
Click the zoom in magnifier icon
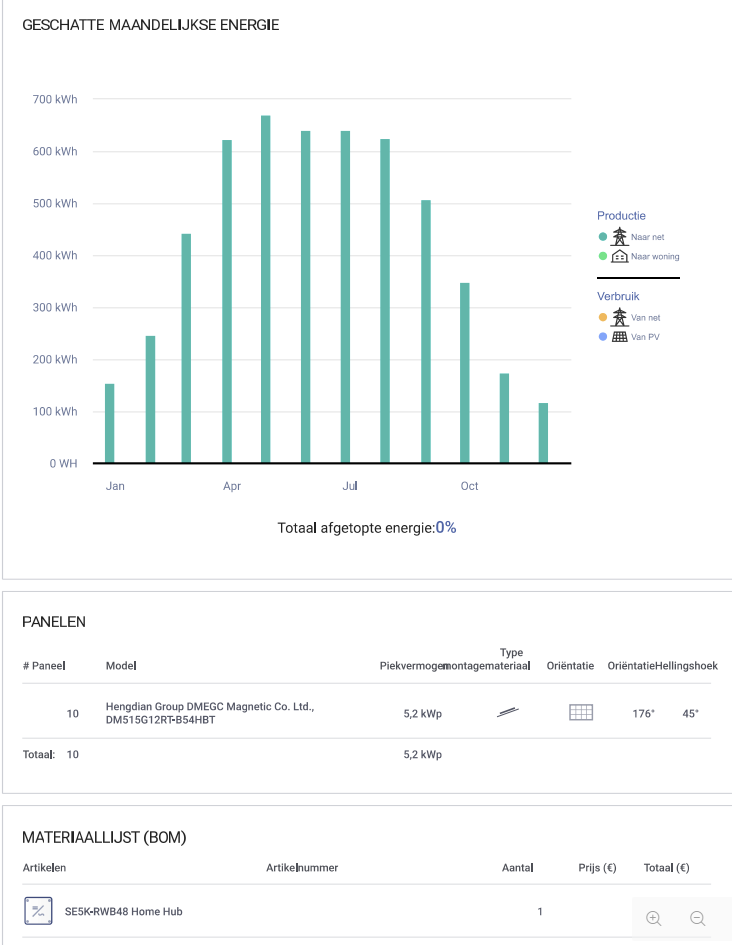pos(654,918)
